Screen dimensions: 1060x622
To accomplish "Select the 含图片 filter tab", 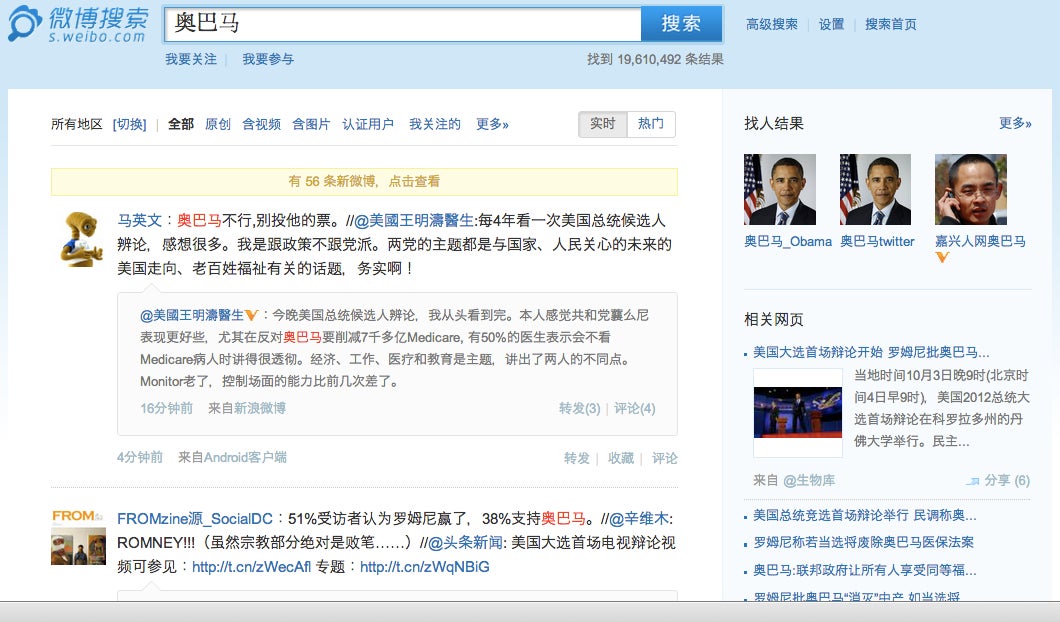I will (311, 124).
